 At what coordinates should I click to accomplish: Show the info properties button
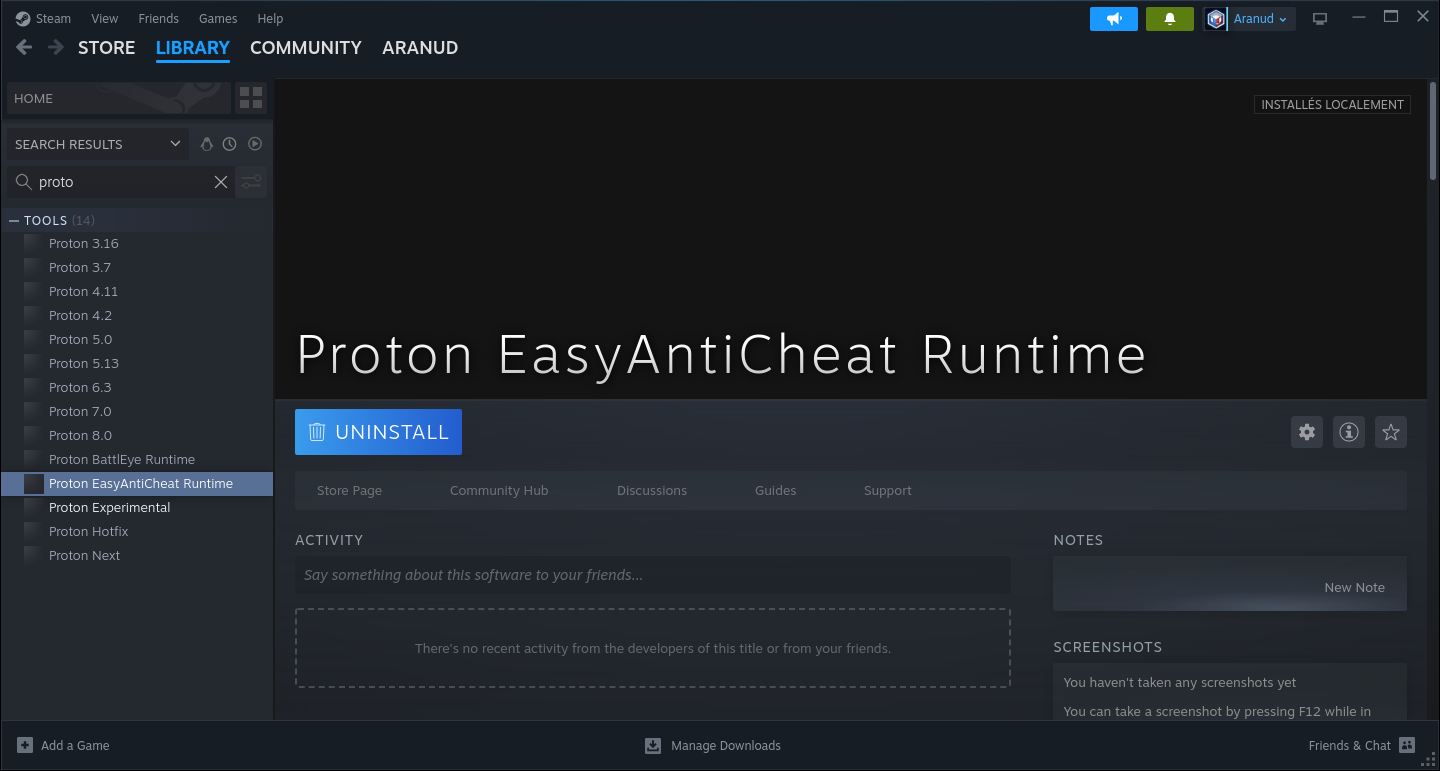[x=1349, y=432]
